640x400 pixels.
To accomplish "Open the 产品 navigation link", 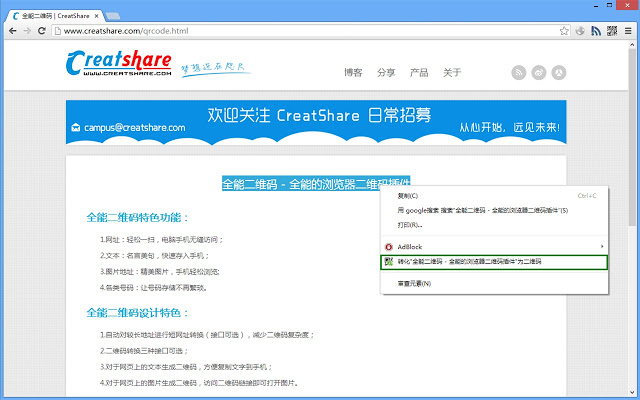I will [419, 73].
